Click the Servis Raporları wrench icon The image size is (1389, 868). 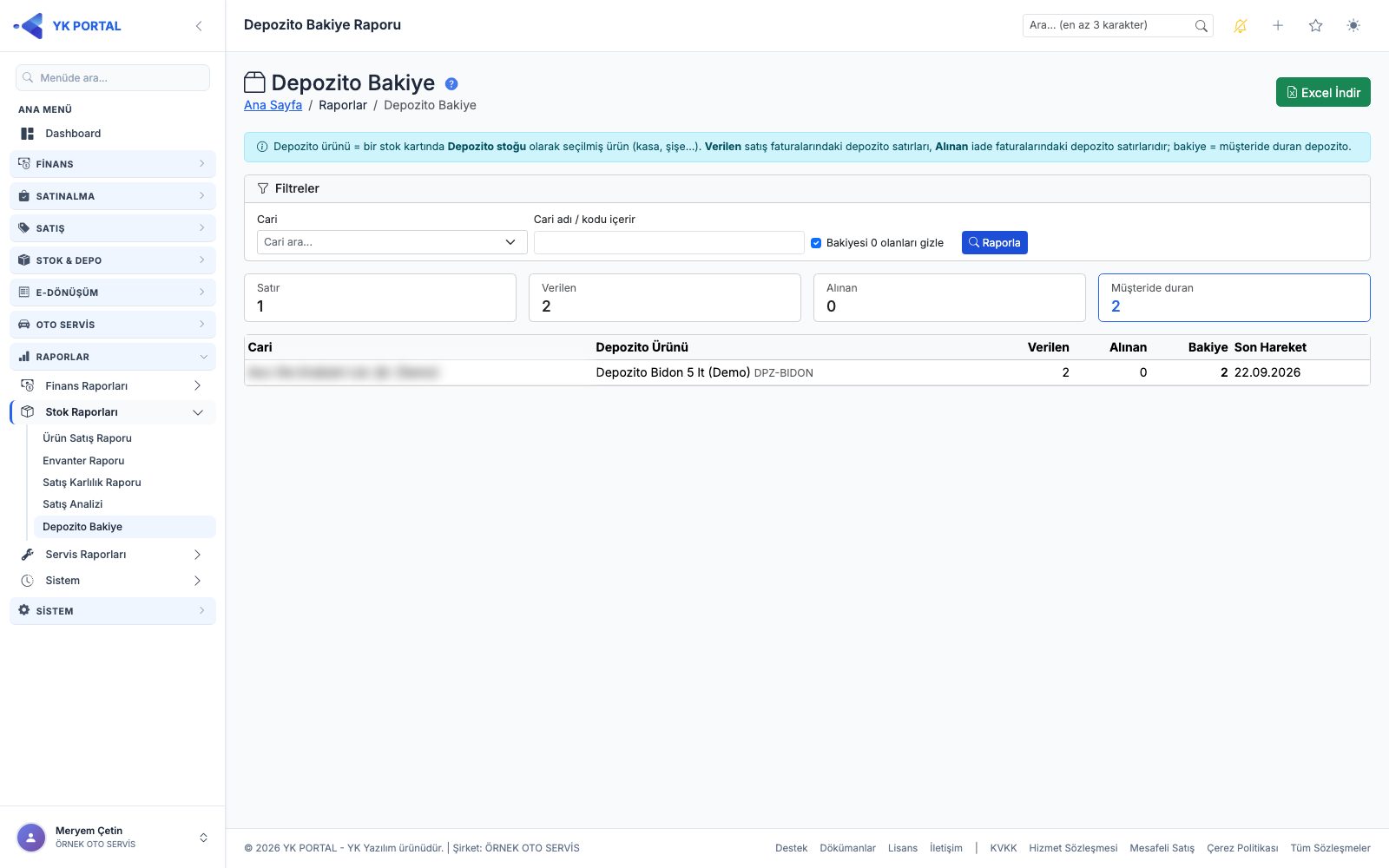click(28, 554)
